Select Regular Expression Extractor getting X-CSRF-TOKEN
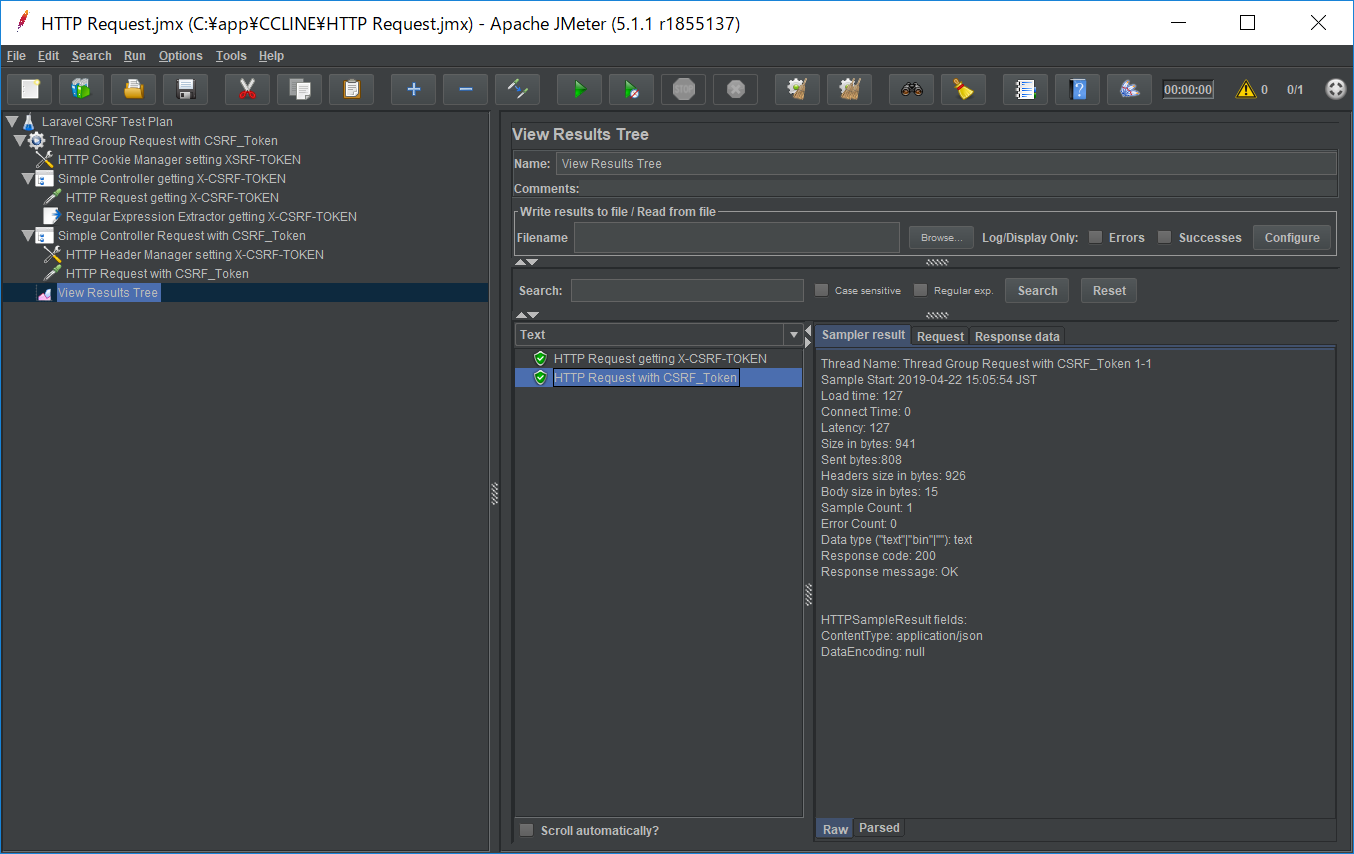Image resolution: width=1354 pixels, height=854 pixels. tap(211, 216)
